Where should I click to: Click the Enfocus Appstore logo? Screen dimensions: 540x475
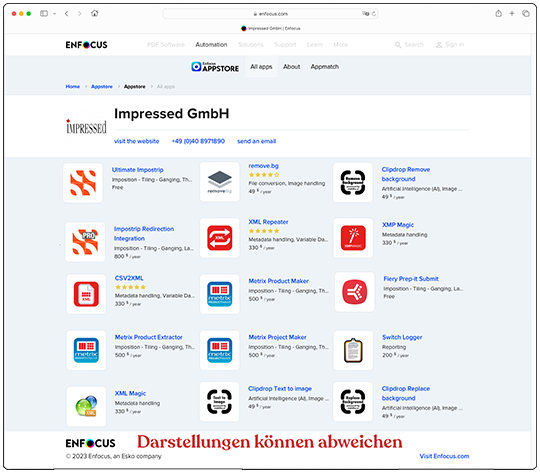click(215, 67)
